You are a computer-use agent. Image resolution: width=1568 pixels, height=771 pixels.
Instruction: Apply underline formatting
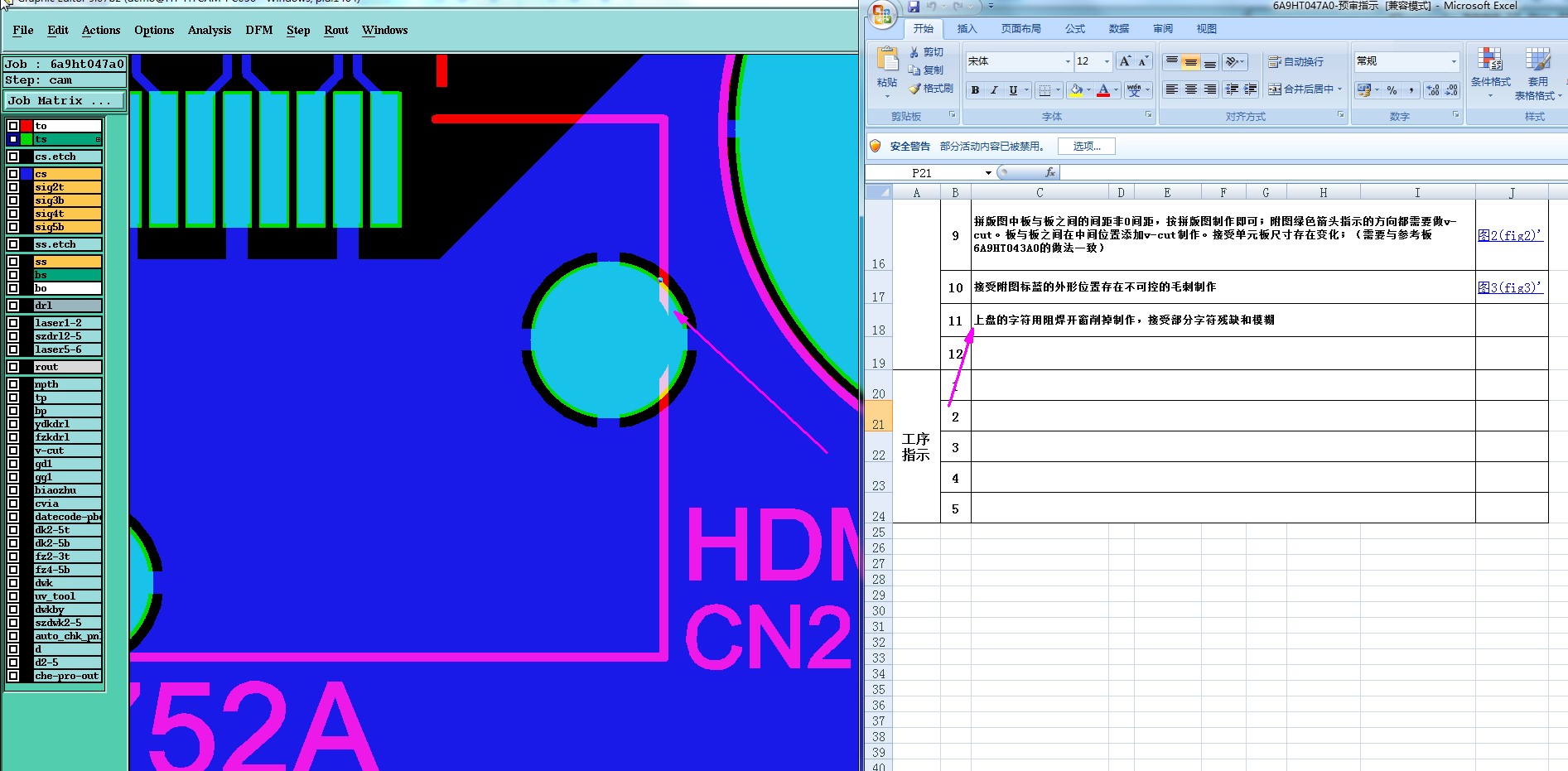click(x=1013, y=90)
